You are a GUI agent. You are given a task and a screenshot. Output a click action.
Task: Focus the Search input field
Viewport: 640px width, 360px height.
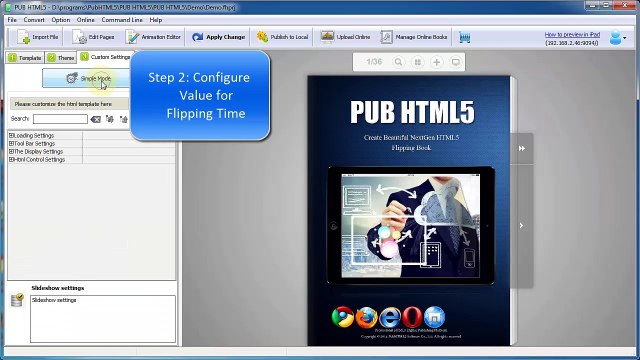60,119
